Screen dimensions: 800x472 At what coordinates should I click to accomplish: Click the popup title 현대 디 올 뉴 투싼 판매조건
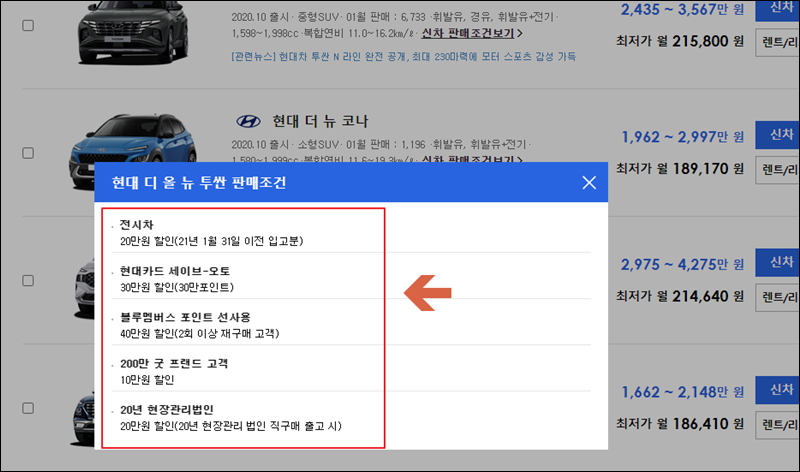pos(199,183)
